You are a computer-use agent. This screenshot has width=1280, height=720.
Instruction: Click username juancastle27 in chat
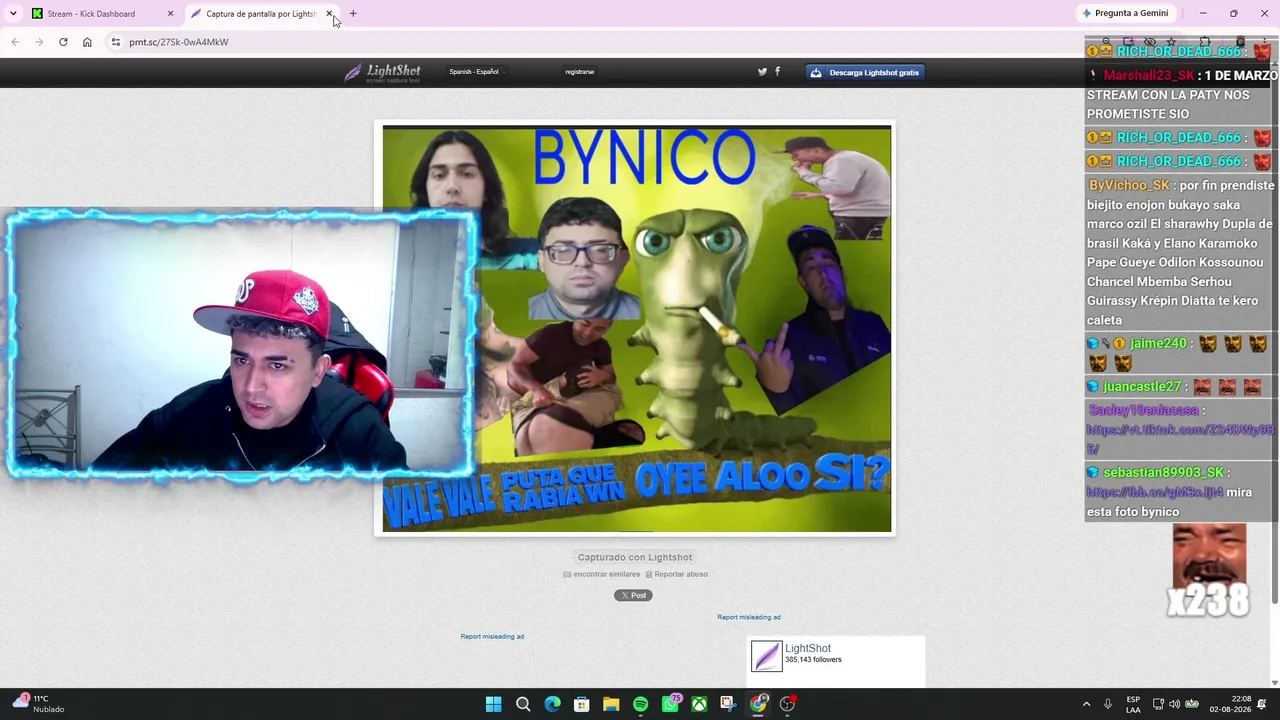coord(1142,387)
